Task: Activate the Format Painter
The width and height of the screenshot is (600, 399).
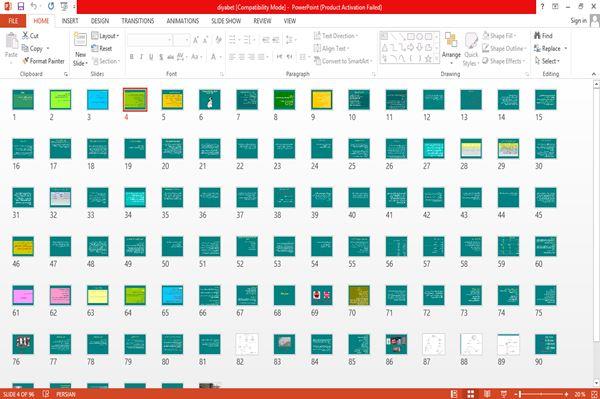Action: coord(43,61)
